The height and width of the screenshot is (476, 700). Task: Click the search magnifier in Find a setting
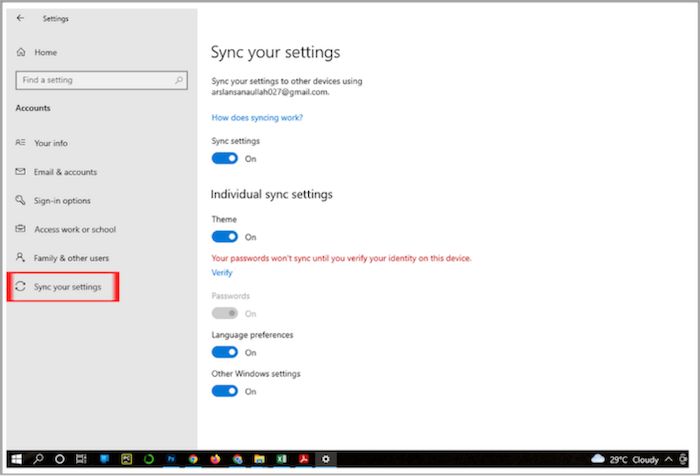(x=179, y=80)
